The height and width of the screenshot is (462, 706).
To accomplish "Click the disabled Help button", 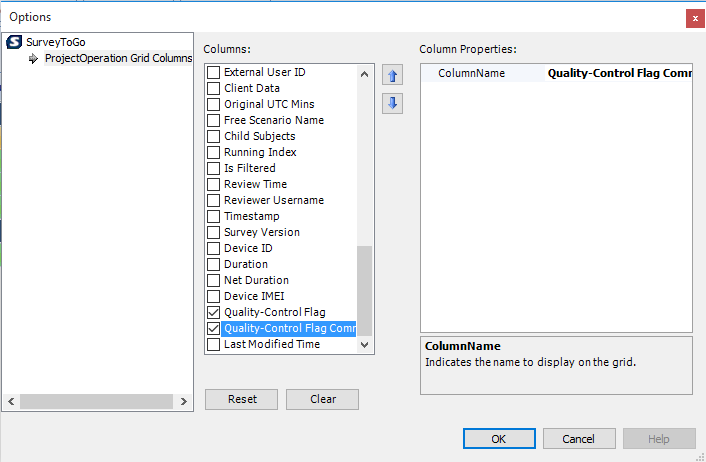I will coord(659,439).
